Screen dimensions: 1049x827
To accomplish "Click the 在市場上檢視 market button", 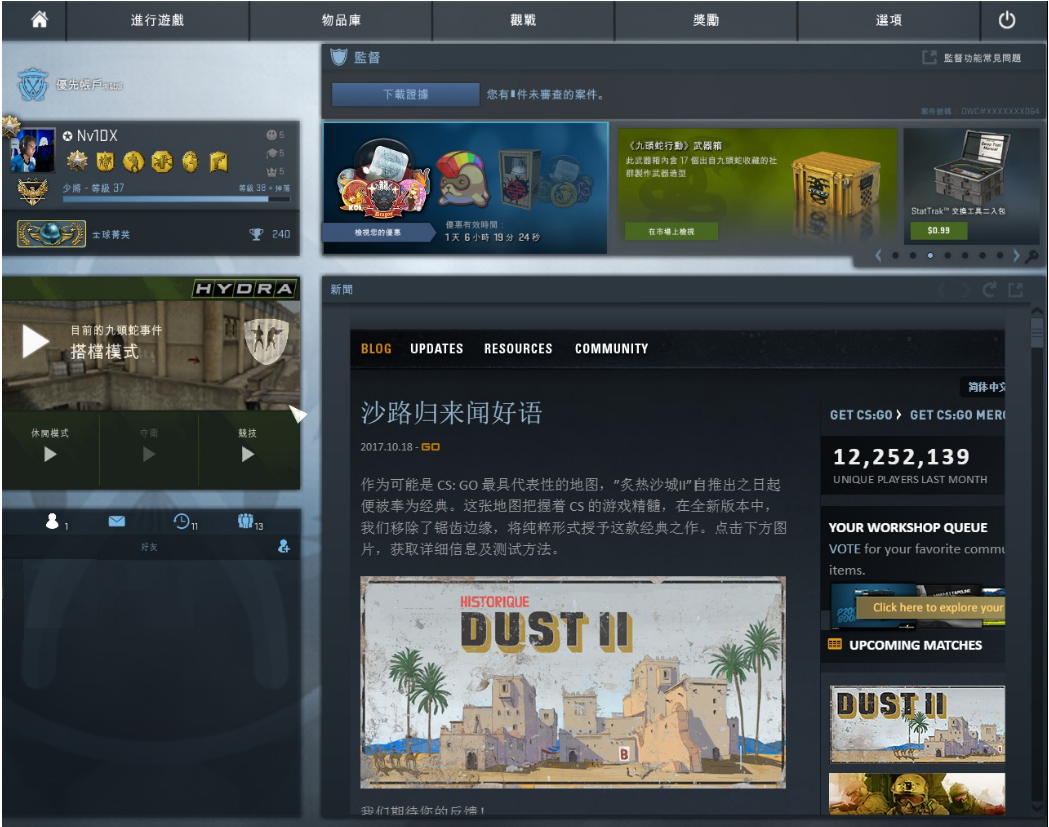I will pos(671,232).
